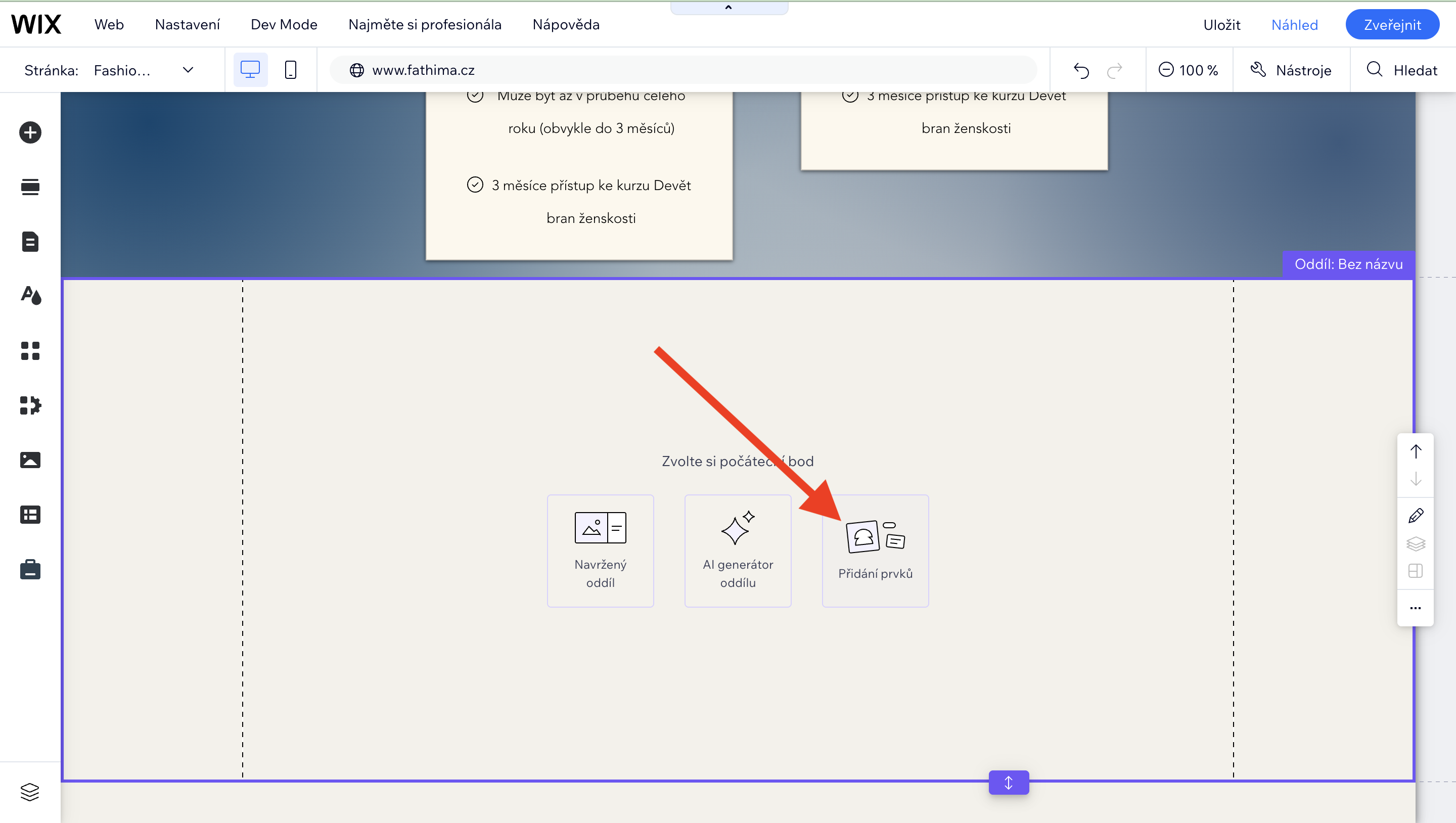
Task: Click the section design pencil icon
Action: (x=1416, y=516)
